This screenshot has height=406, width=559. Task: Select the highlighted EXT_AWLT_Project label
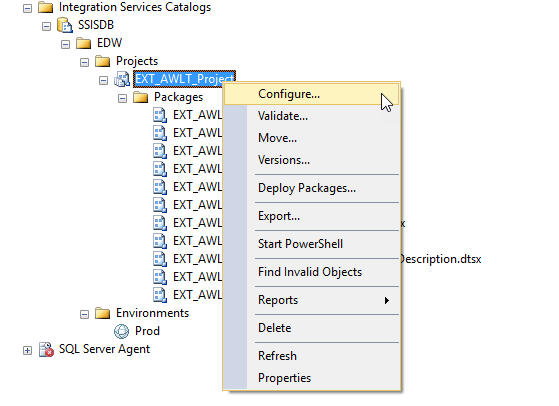tap(184, 79)
